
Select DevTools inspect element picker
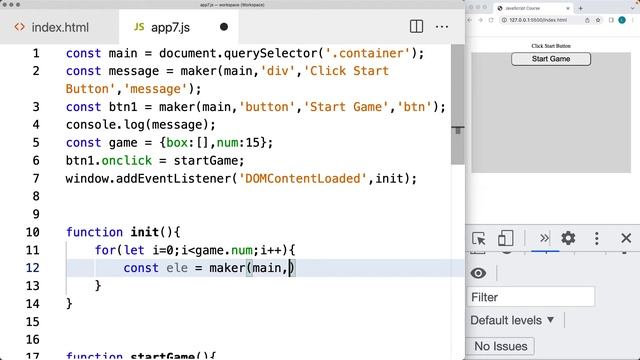click(478, 238)
